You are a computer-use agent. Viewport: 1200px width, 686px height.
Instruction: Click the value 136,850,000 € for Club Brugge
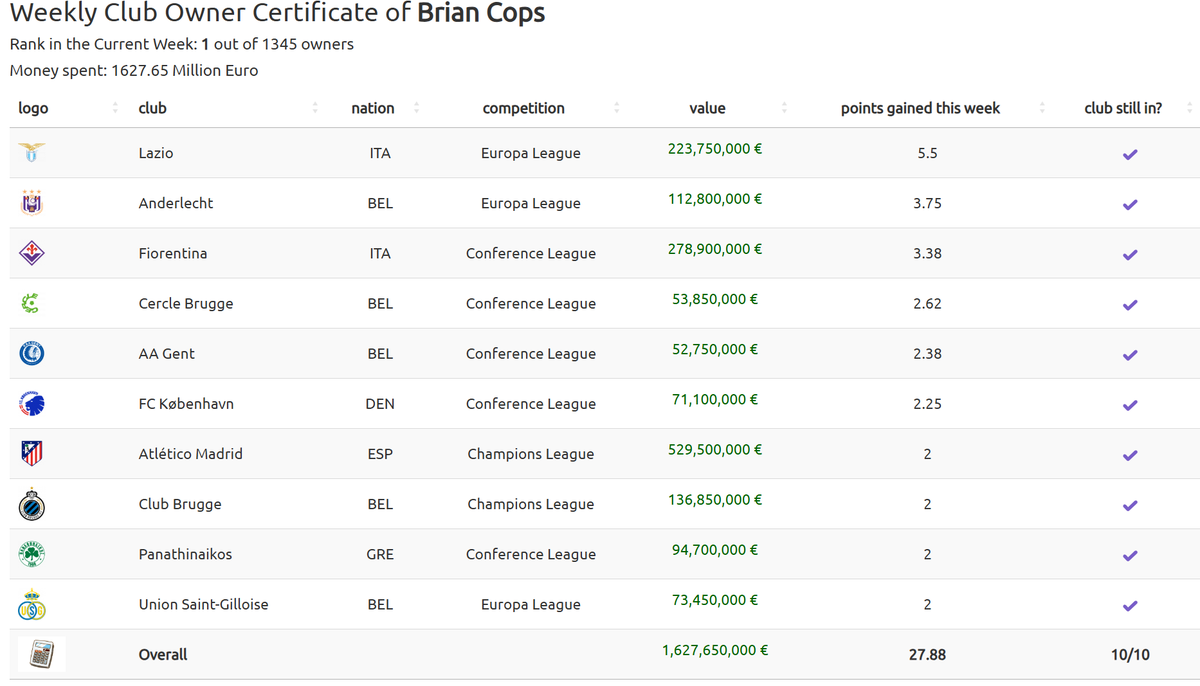click(x=715, y=499)
